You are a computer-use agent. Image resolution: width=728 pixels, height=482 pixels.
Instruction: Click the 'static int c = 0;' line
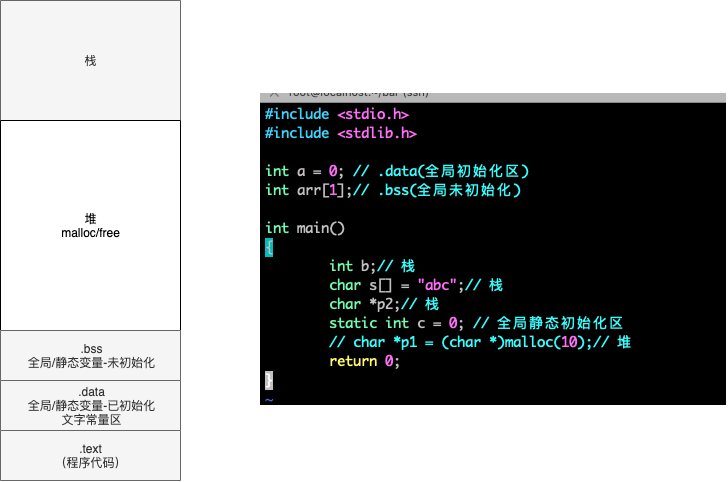(476, 323)
